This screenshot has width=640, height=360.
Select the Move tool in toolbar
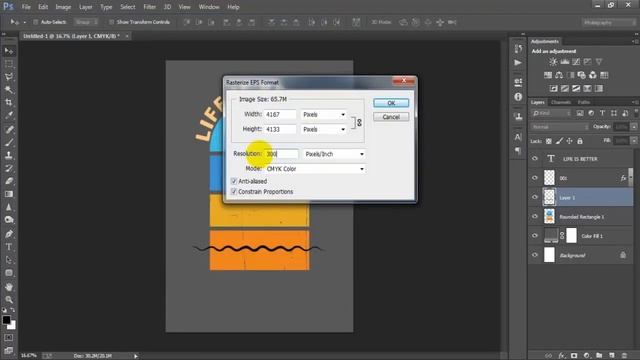click(x=9, y=51)
